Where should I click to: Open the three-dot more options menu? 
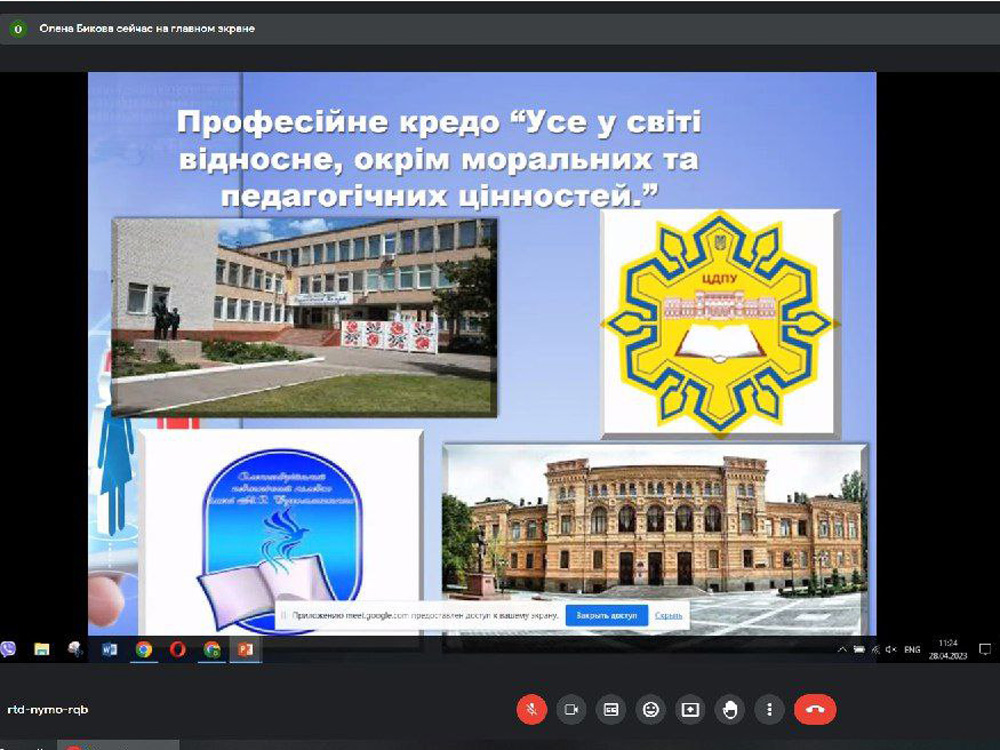click(769, 709)
